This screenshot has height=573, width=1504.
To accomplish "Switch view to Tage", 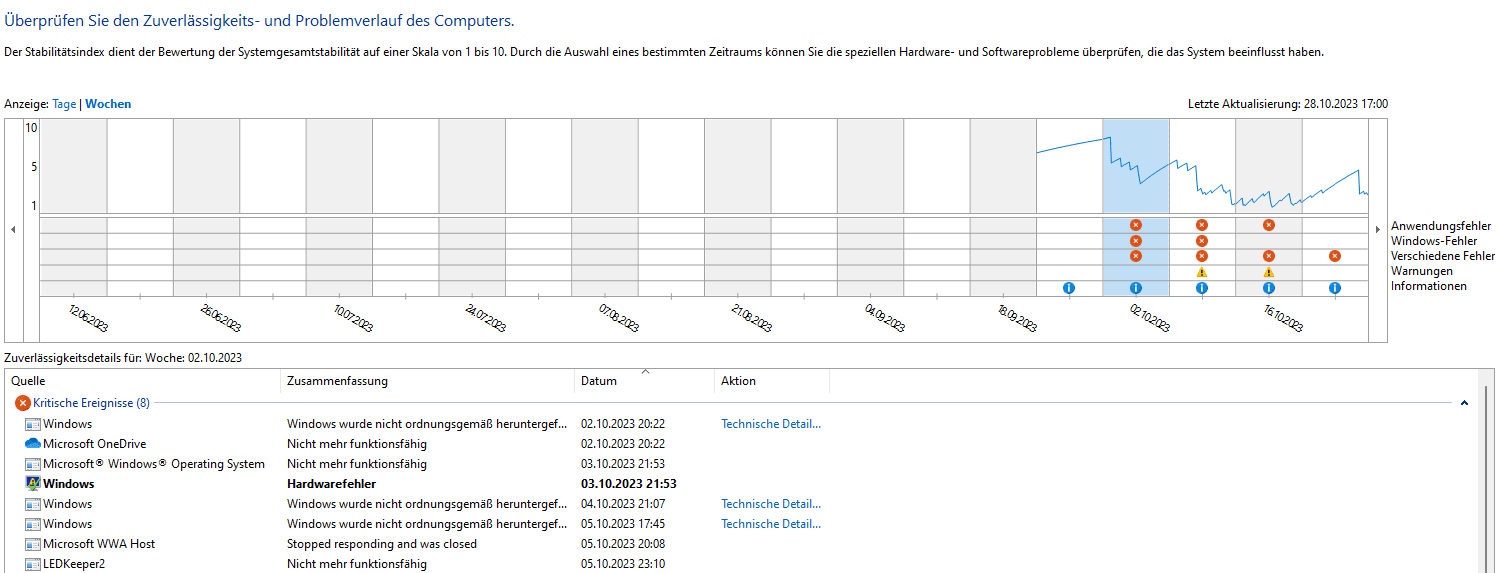I will click(x=64, y=104).
